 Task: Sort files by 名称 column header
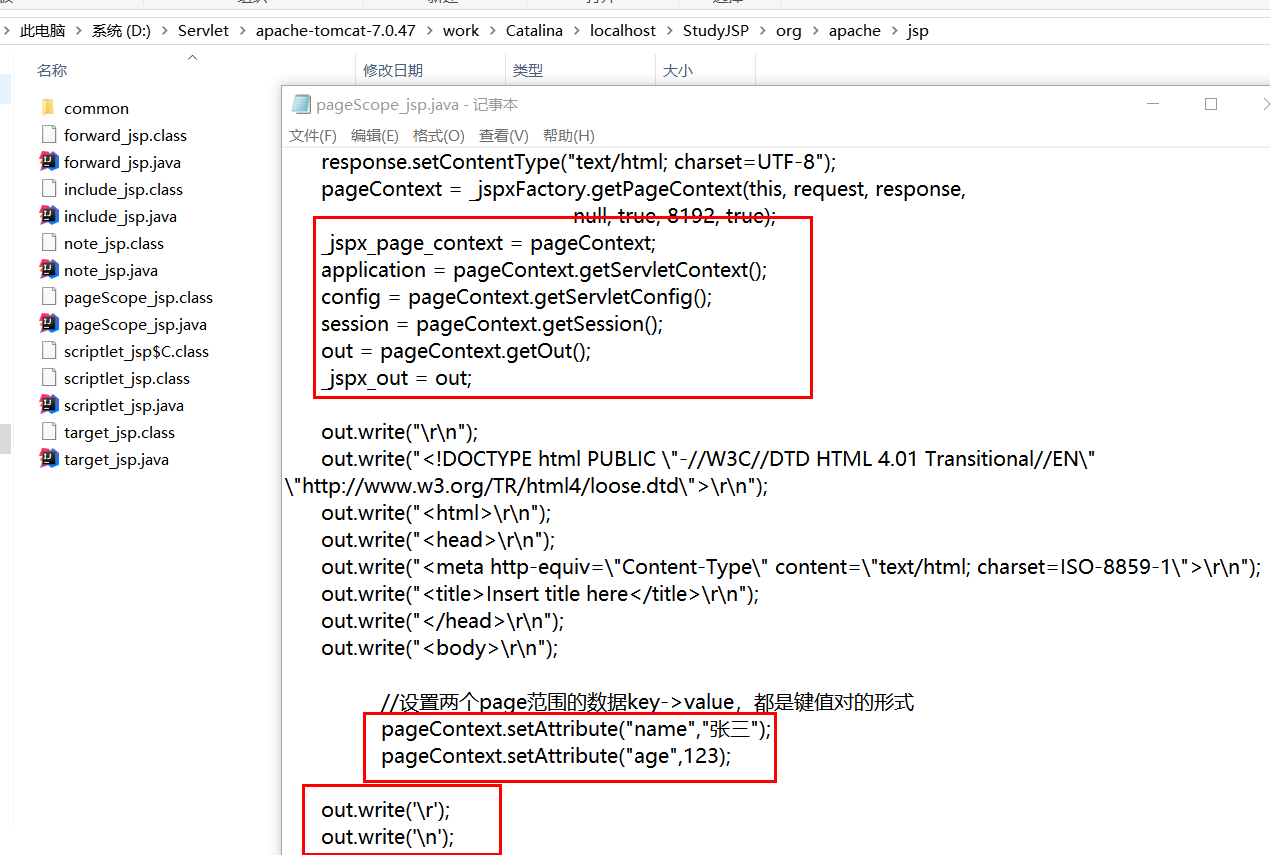coord(52,71)
